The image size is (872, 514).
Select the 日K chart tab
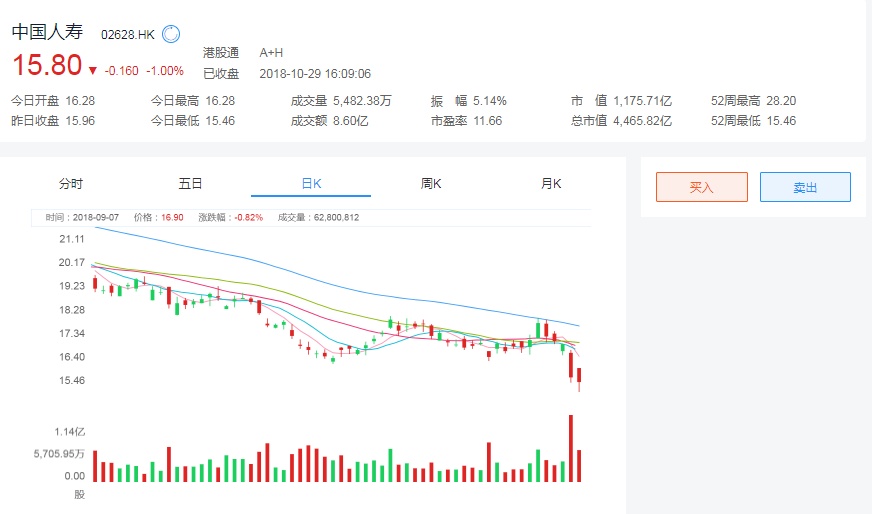pos(311,184)
